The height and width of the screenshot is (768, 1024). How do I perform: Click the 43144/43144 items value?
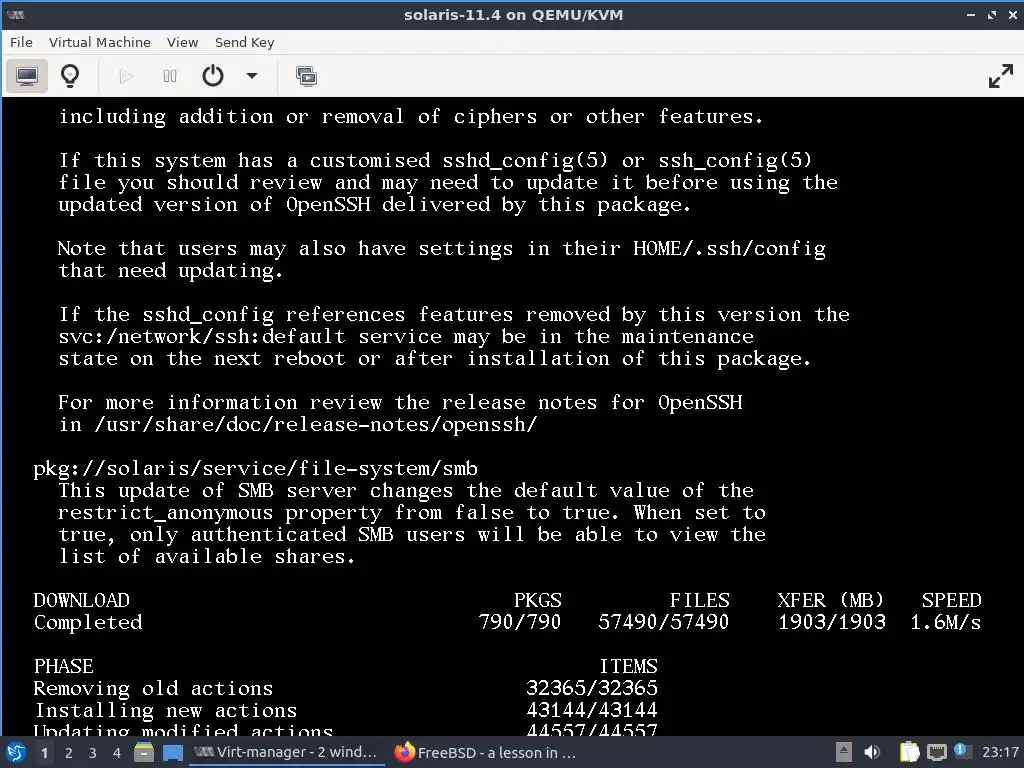point(592,710)
